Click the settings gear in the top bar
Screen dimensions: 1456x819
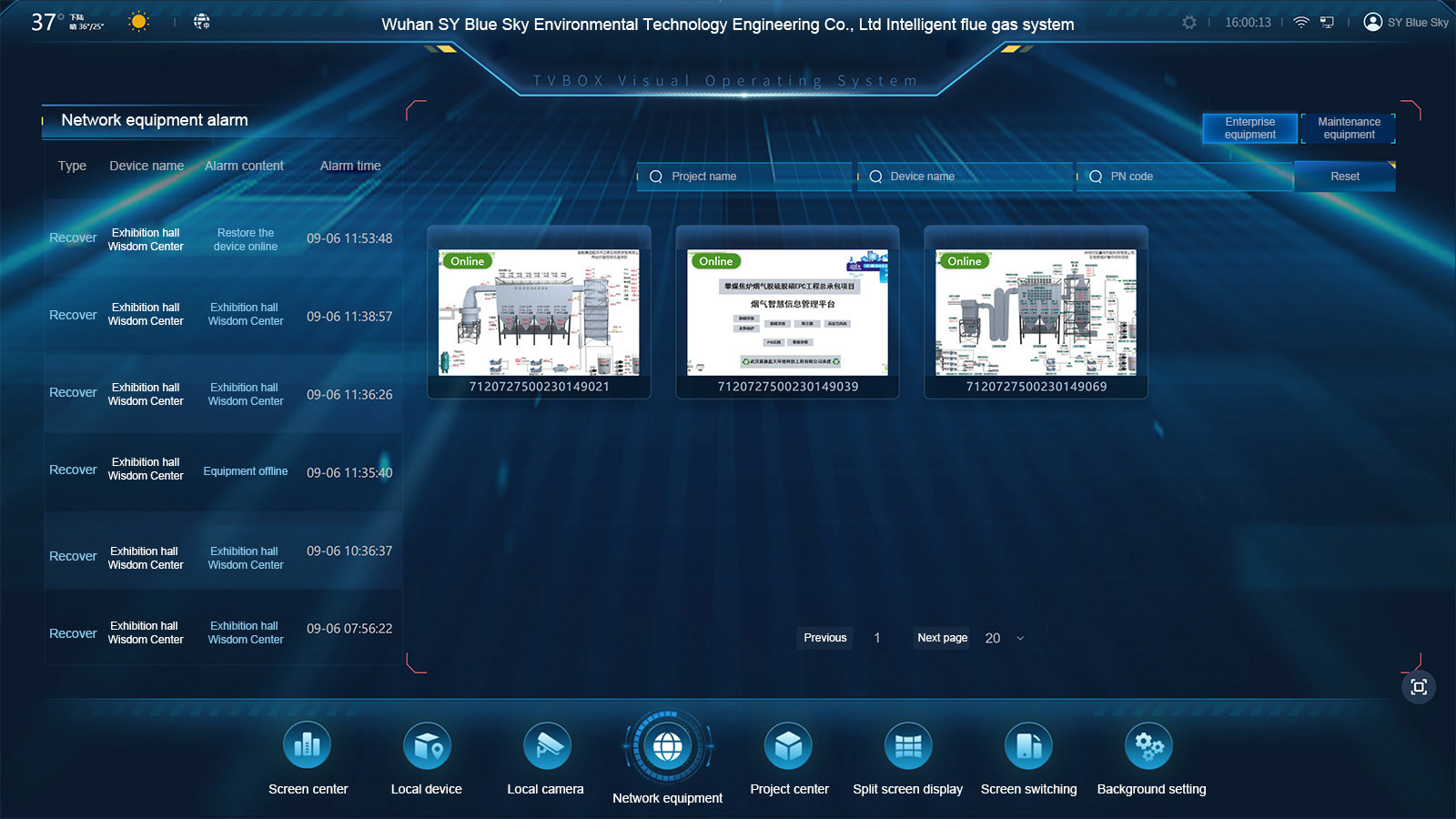click(x=1189, y=23)
